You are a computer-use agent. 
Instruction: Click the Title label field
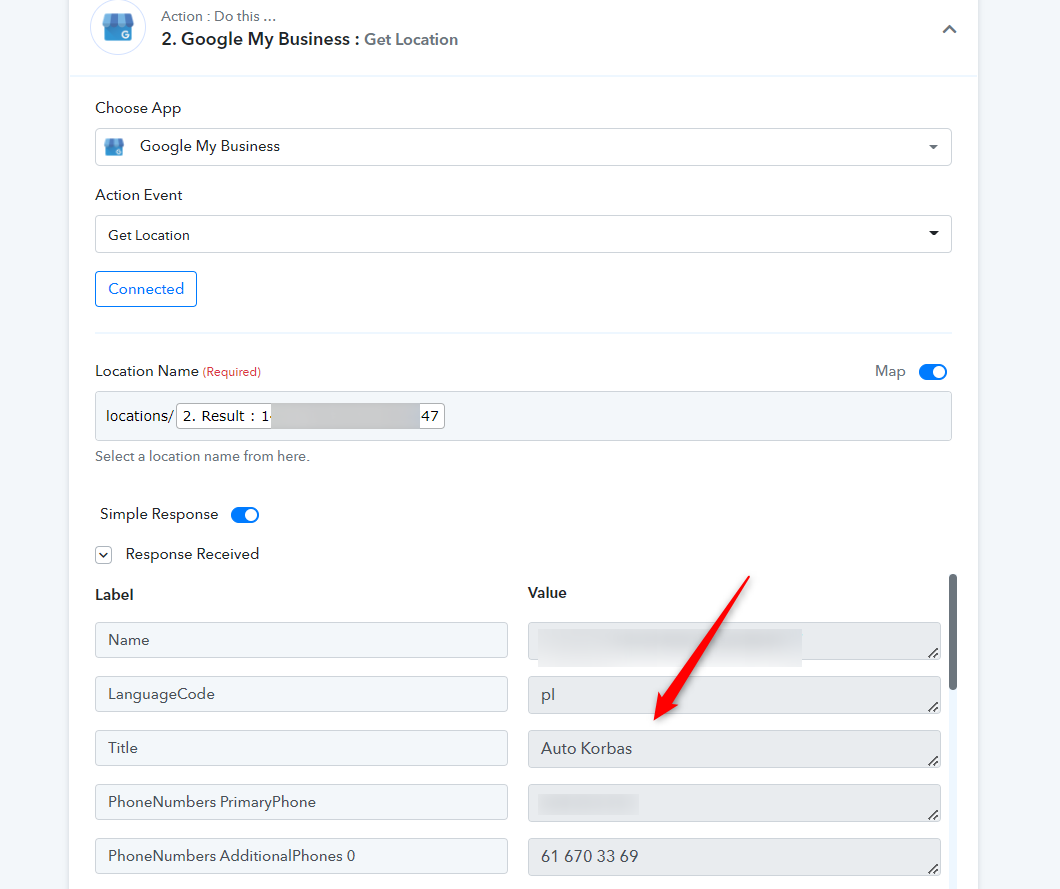pos(302,748)
